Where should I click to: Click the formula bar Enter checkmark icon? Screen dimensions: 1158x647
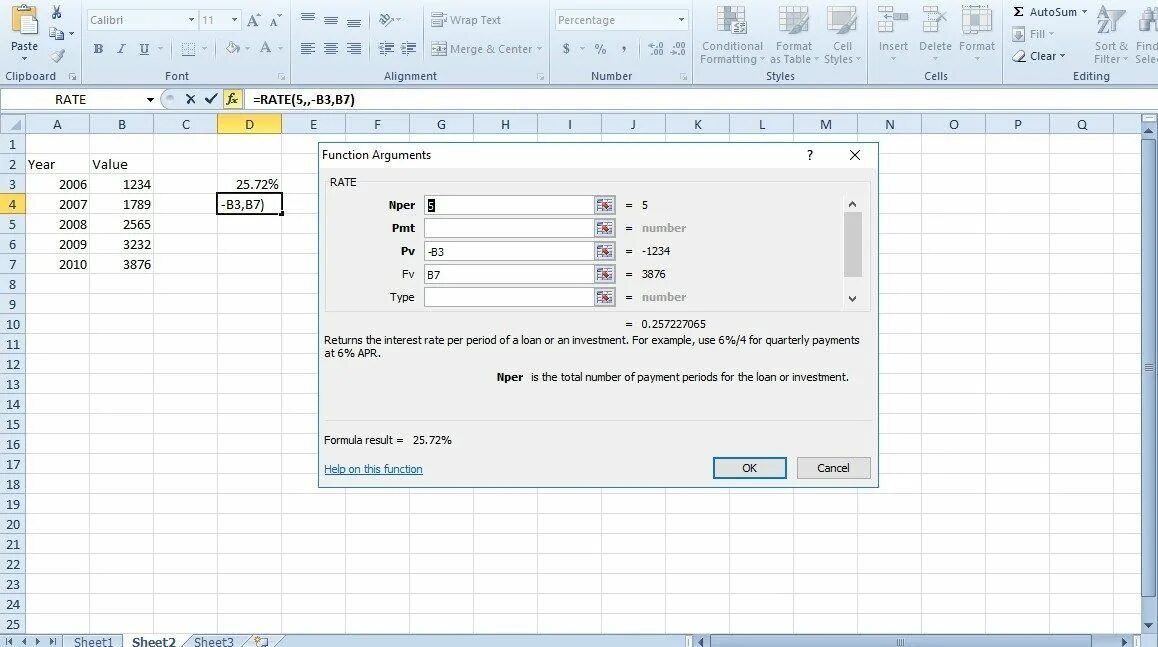click(211, 99)
